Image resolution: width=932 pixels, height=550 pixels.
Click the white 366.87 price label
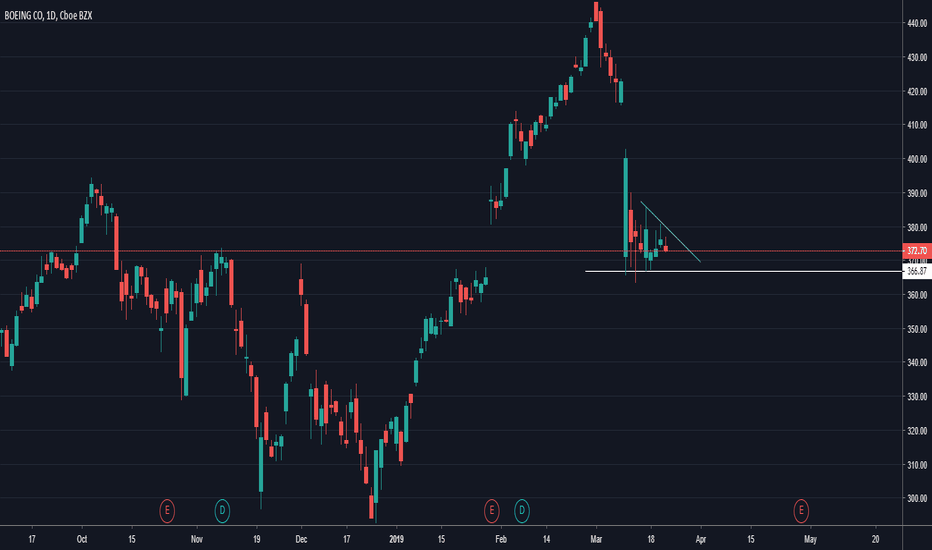(917, 272)
